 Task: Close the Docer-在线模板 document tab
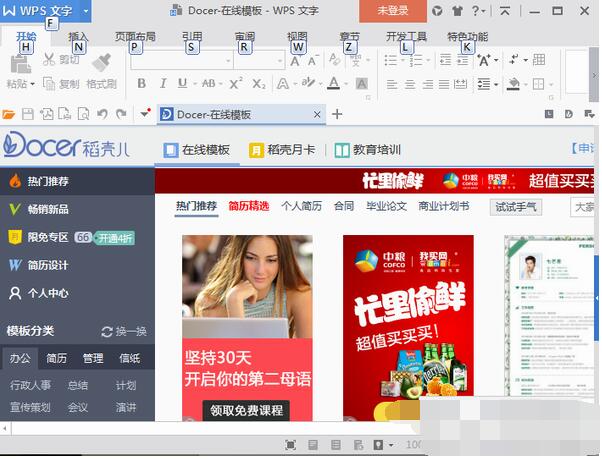[x=317, y=114]
